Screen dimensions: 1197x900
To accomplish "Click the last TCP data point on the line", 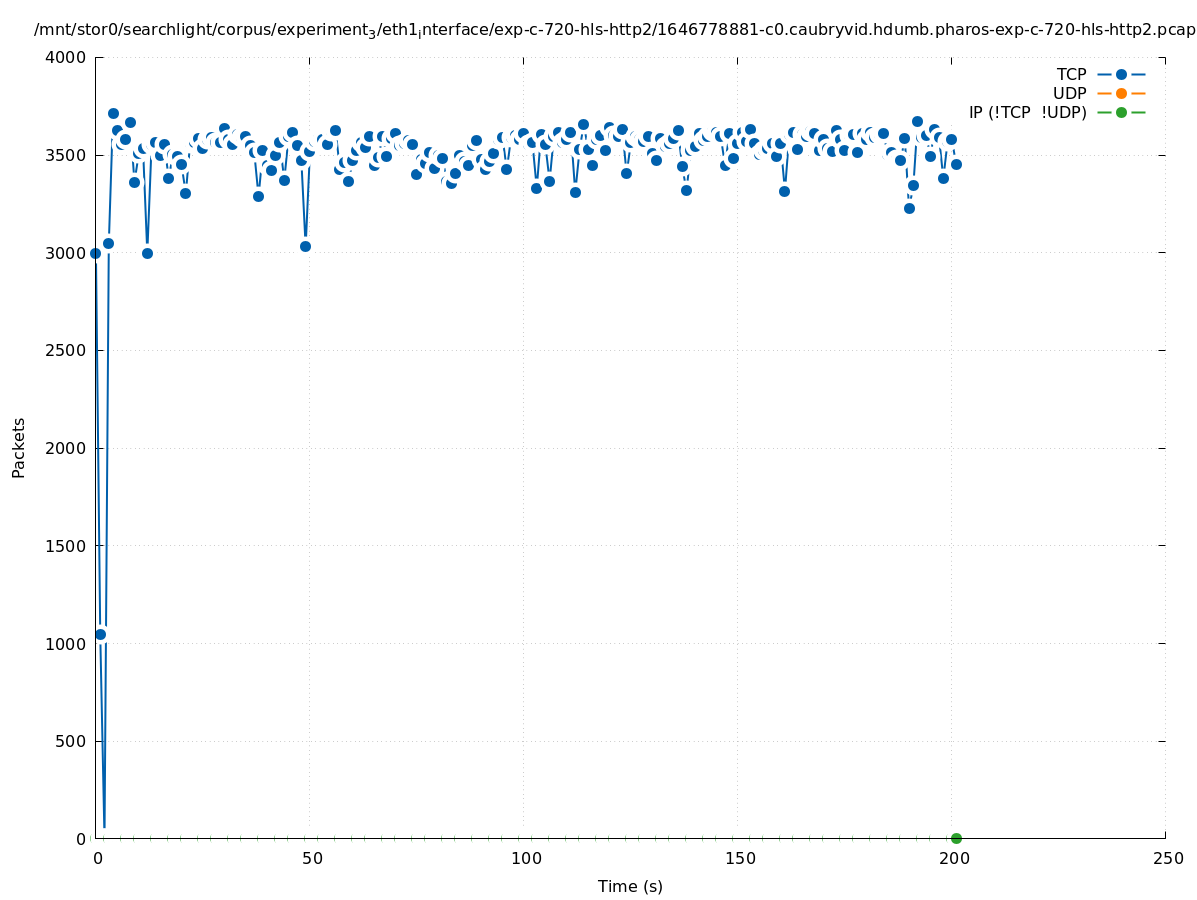I will 956,164.
